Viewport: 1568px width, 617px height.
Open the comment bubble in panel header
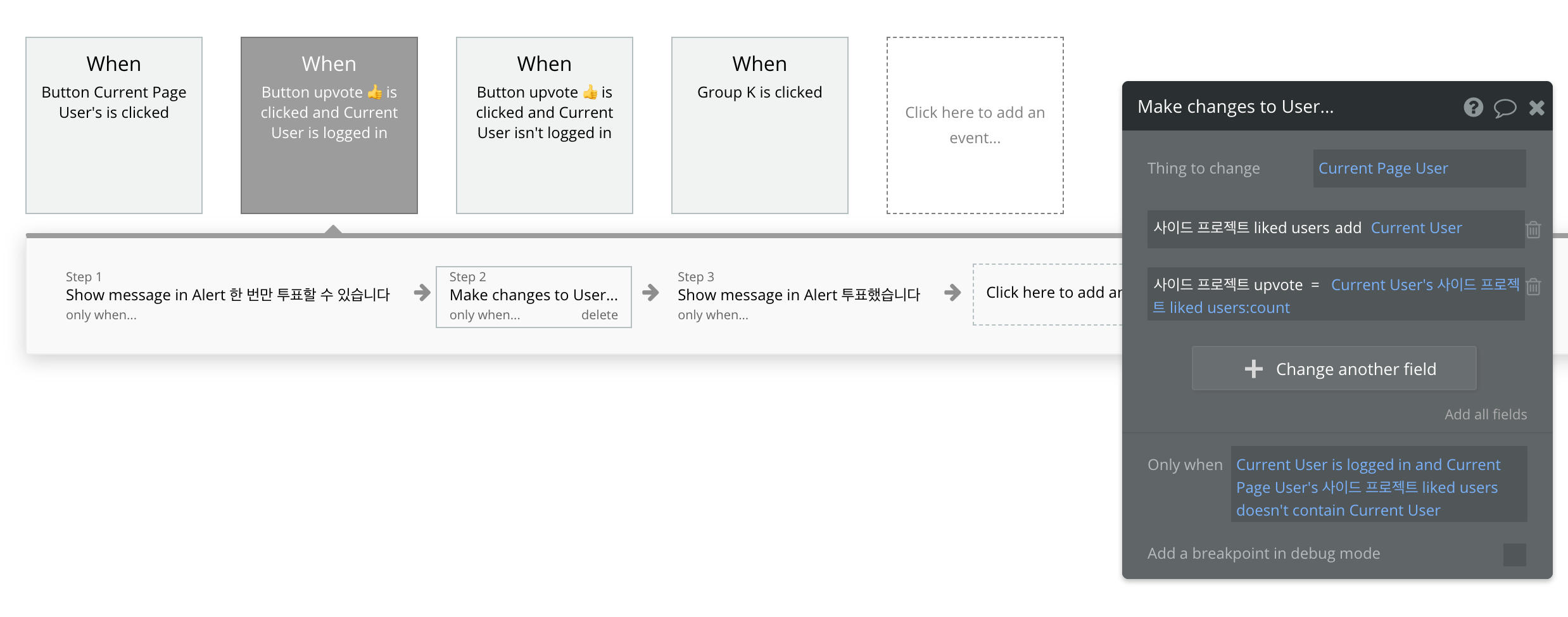(x=1505, y=108)
